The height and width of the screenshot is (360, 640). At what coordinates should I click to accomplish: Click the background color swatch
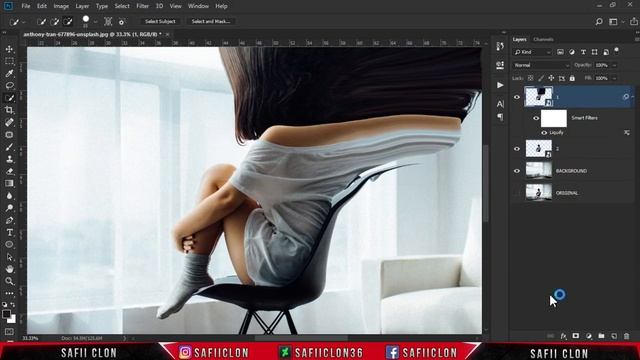click(12, 319)
